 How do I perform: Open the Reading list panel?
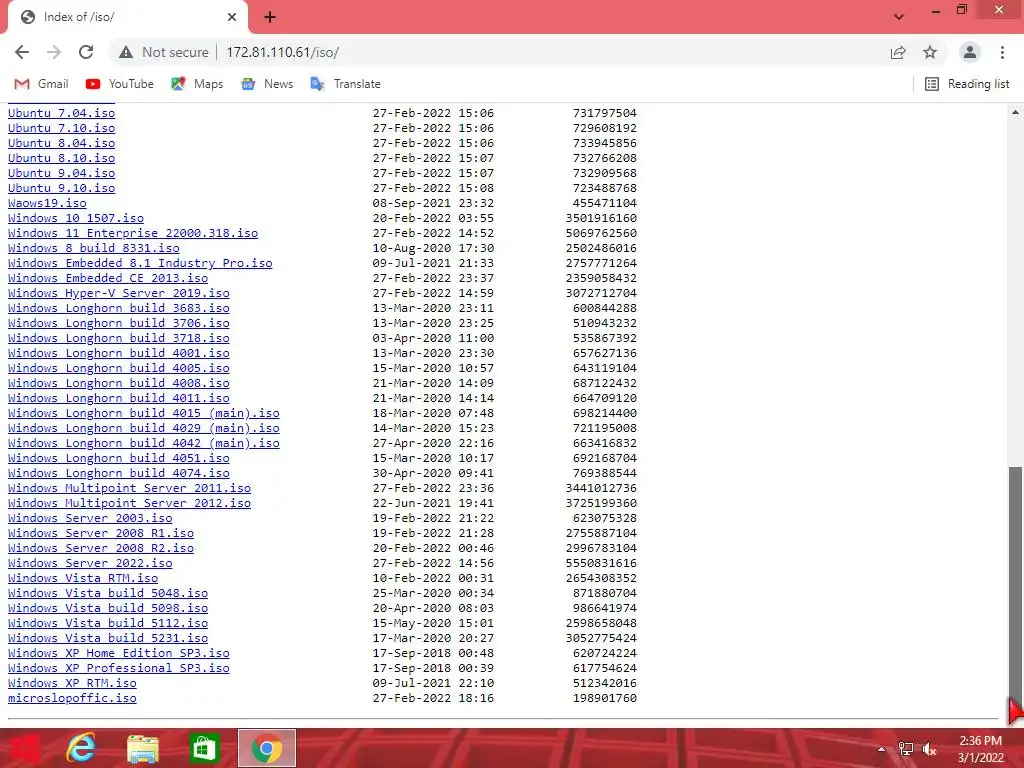tap(967, 84)
